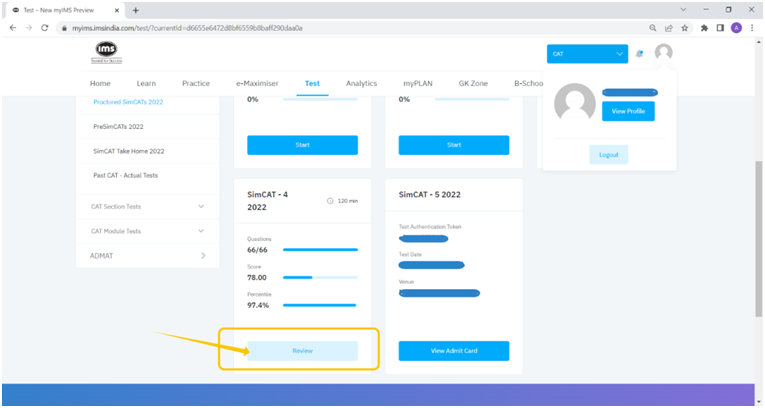The width and height of the screenshot is (765, 408).
Task: Open the Chrome three-dot menu
Action: pyautogui.click(x=752, y=28)
